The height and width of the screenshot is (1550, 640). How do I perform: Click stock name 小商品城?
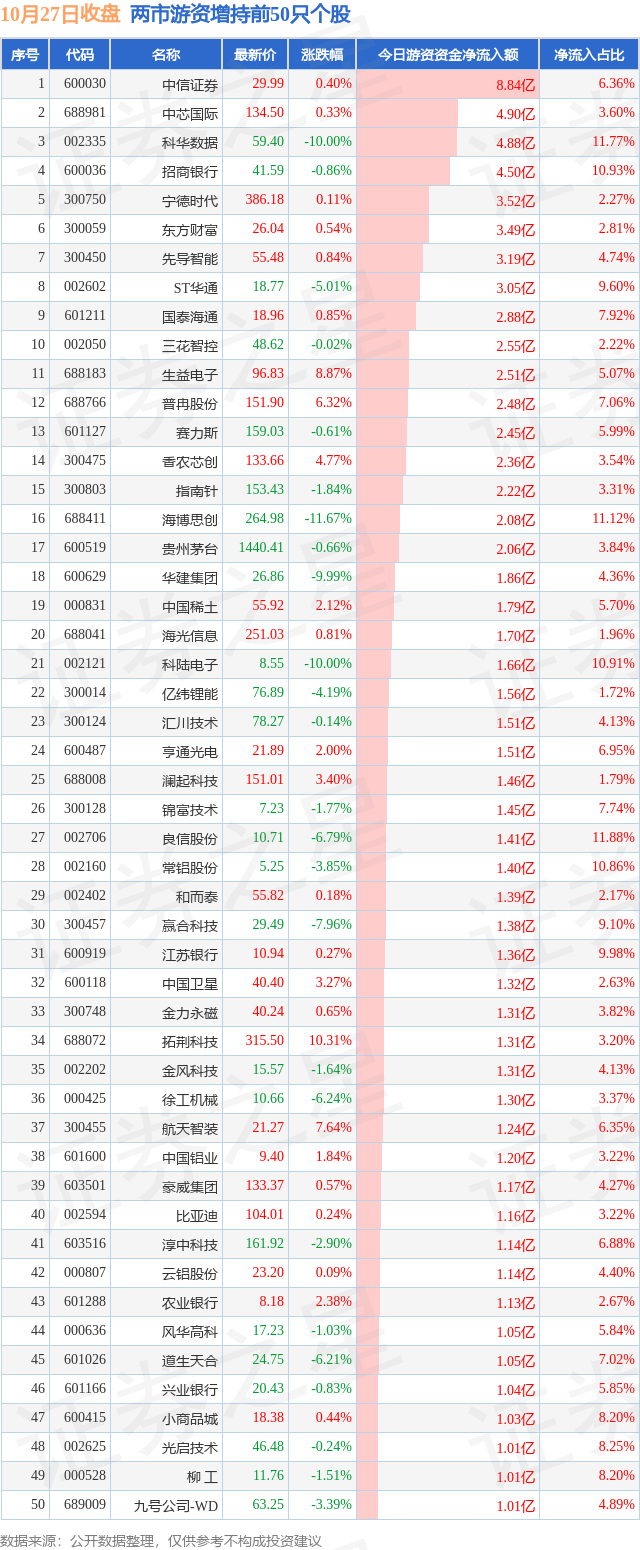190,1418
